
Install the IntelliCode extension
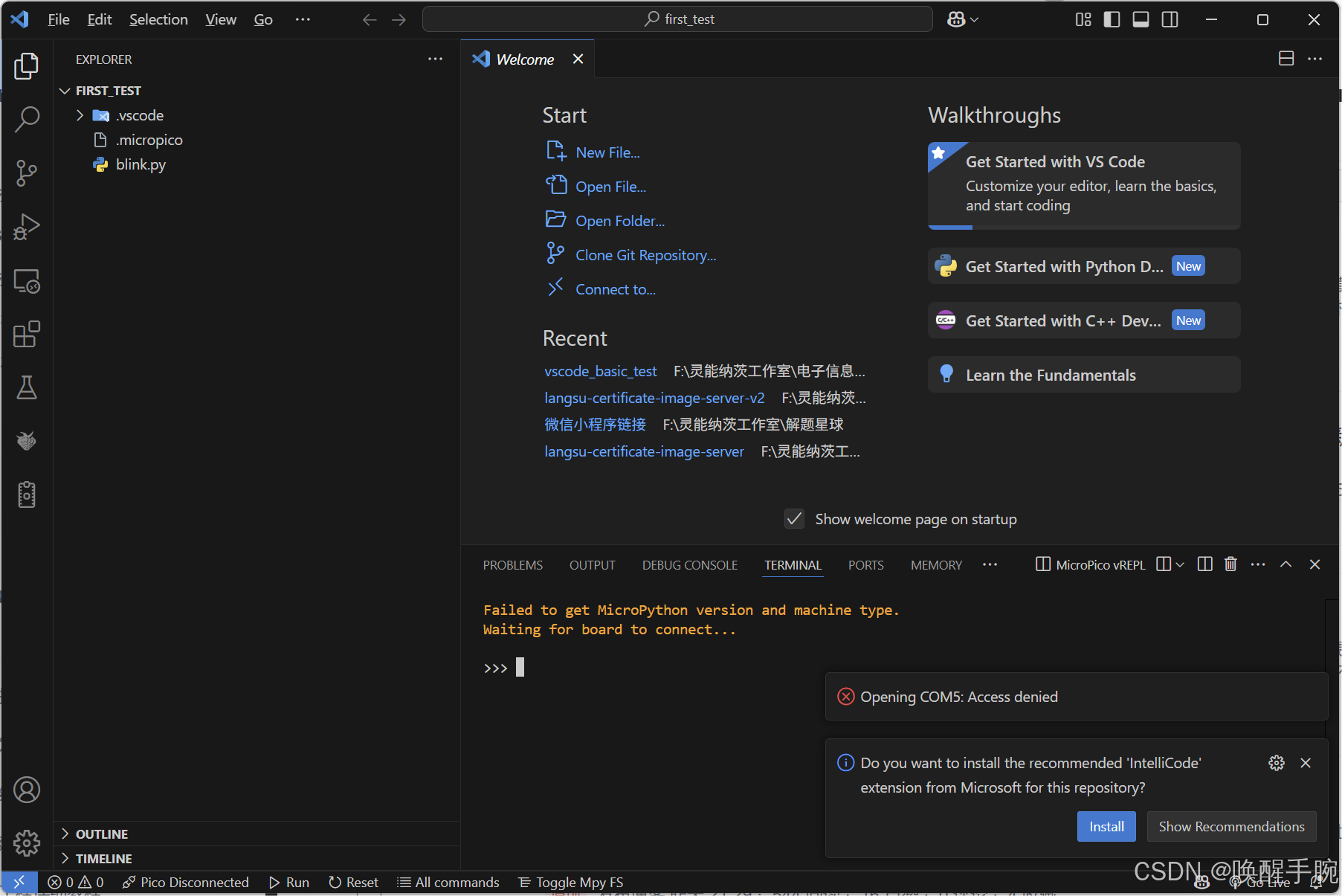click(x=1106, y=827)
